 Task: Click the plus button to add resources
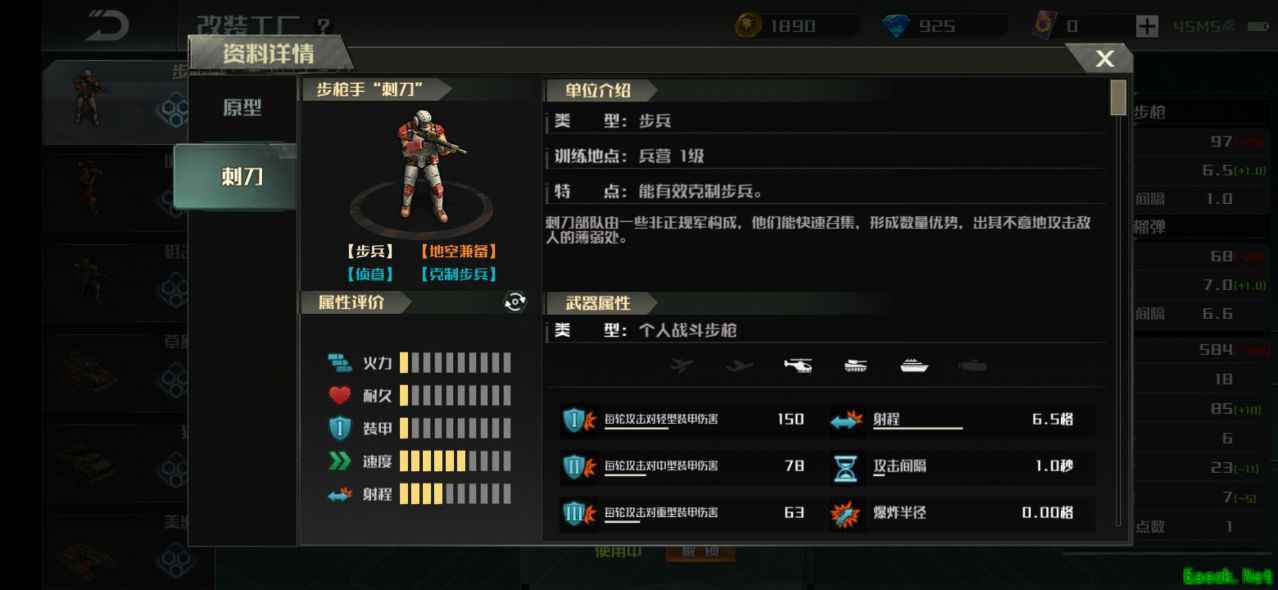(x=1147, y=27)
